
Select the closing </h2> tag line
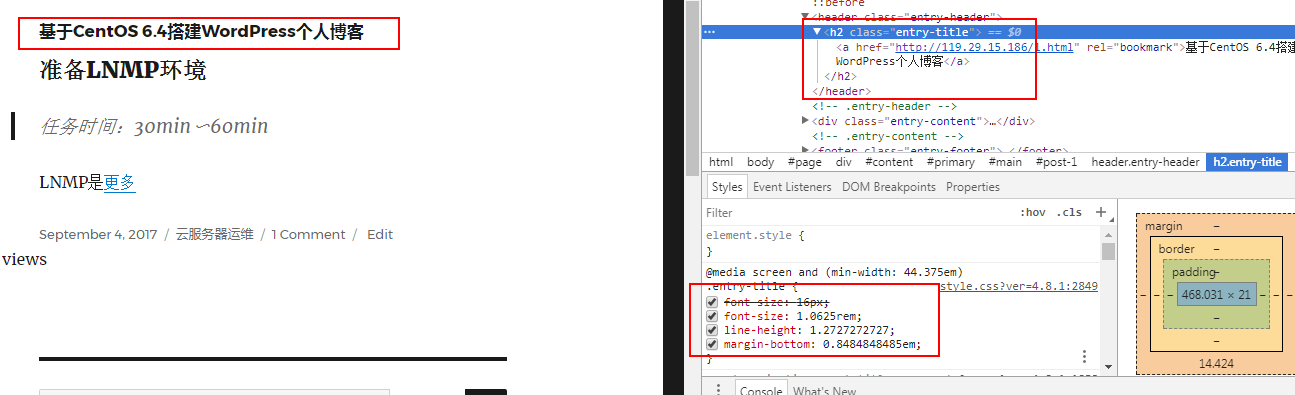[840, 76]
